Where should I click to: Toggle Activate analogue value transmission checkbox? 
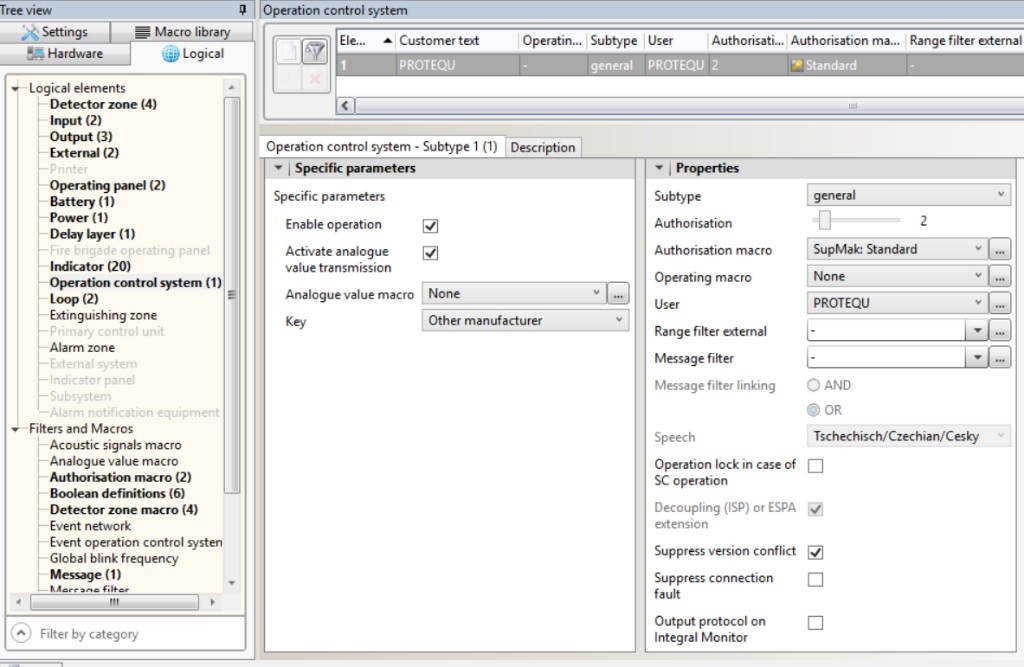click(430, 253)
